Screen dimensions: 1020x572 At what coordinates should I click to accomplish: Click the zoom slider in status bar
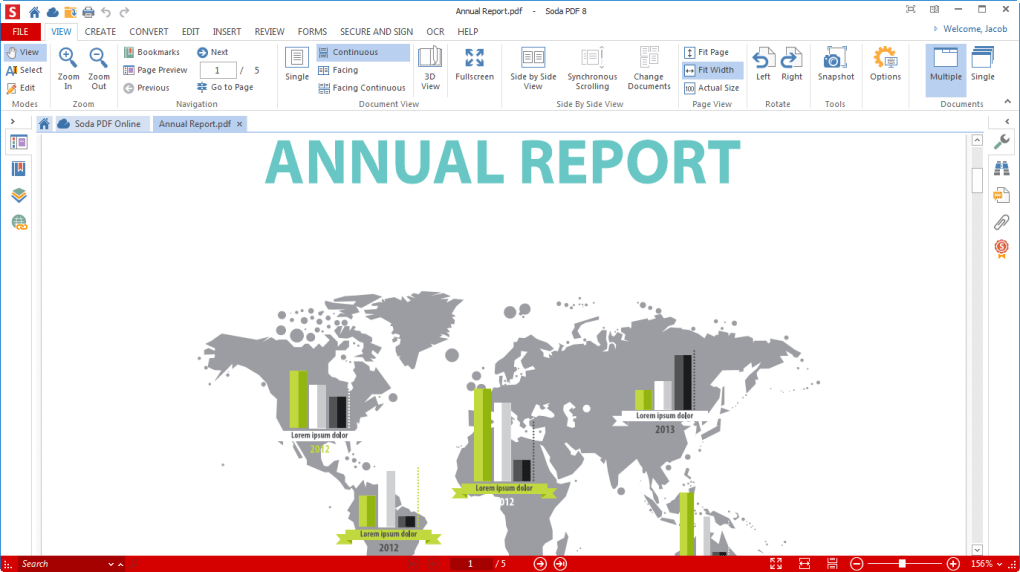pyautogui.click(x=902, y=564)
